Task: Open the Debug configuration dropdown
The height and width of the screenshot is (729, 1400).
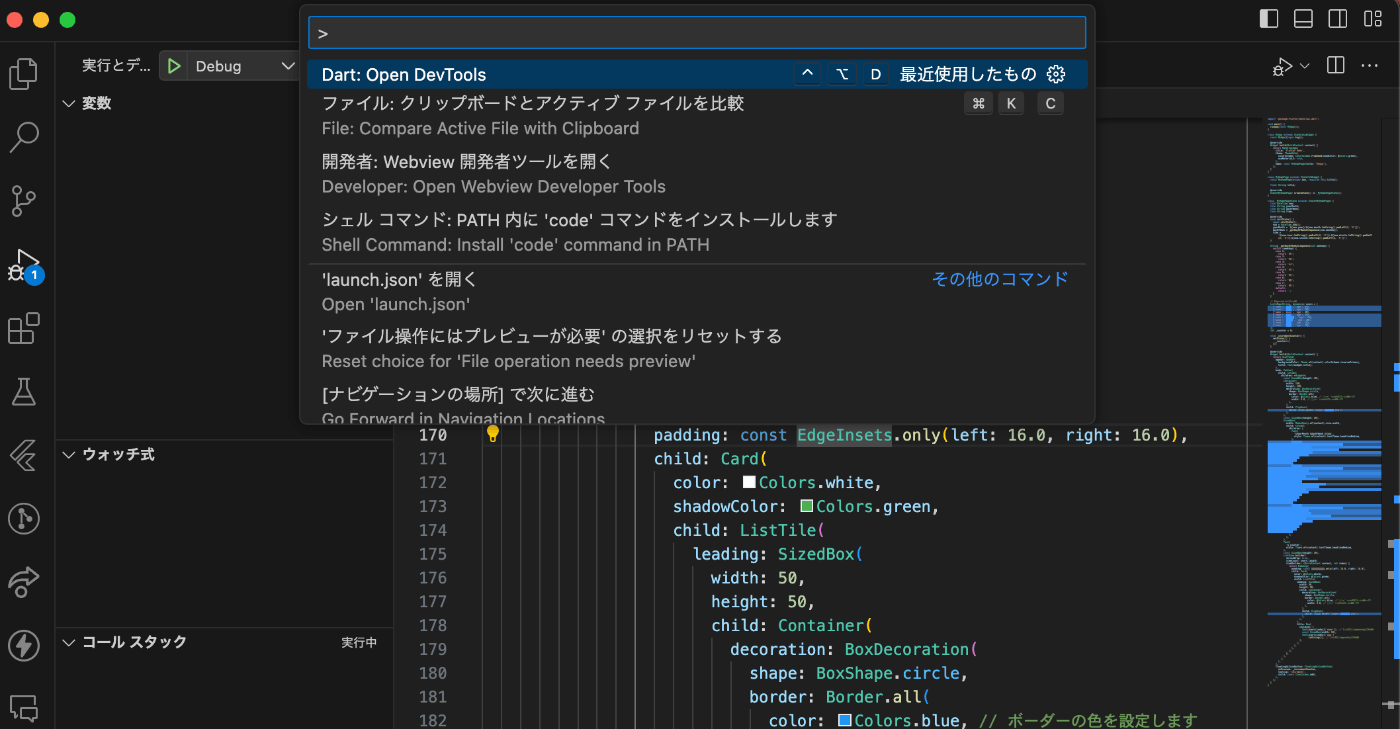Action: (x=244, y=66)
